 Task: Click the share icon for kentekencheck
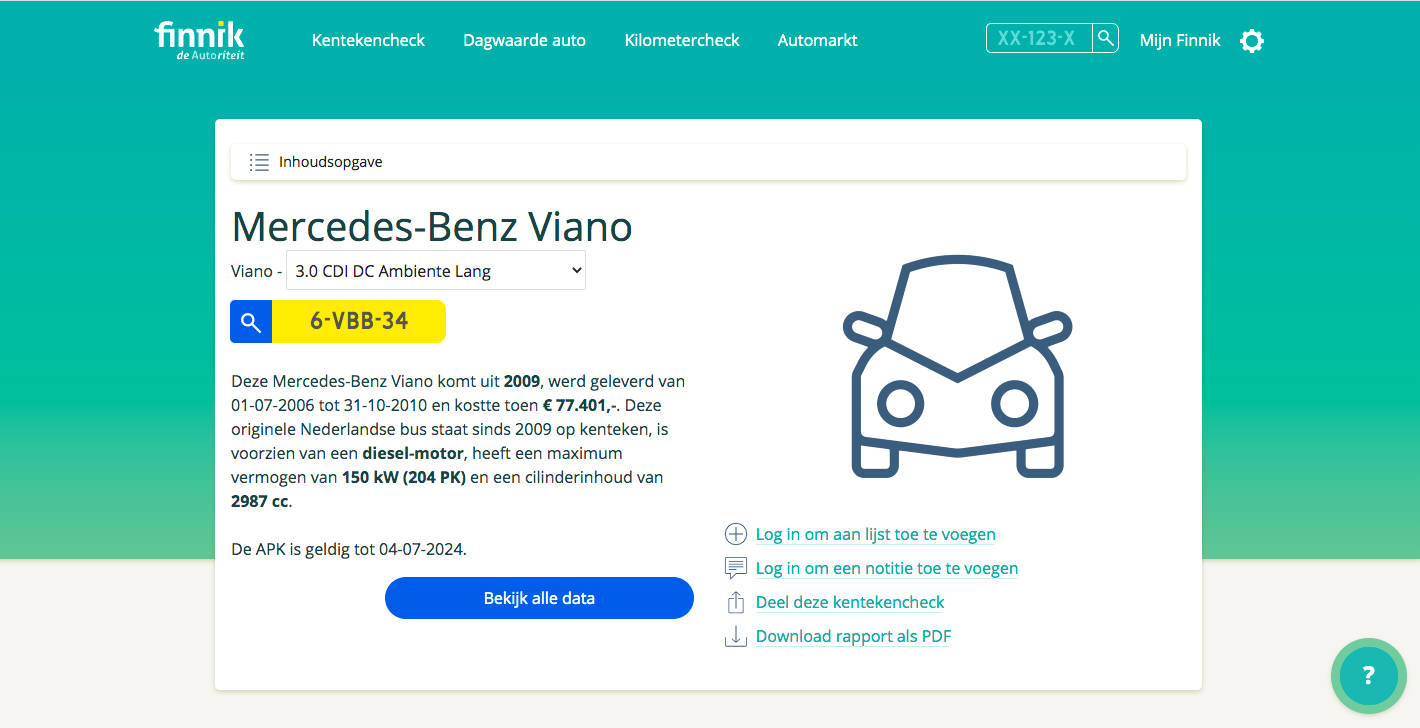tap(736, 602)
